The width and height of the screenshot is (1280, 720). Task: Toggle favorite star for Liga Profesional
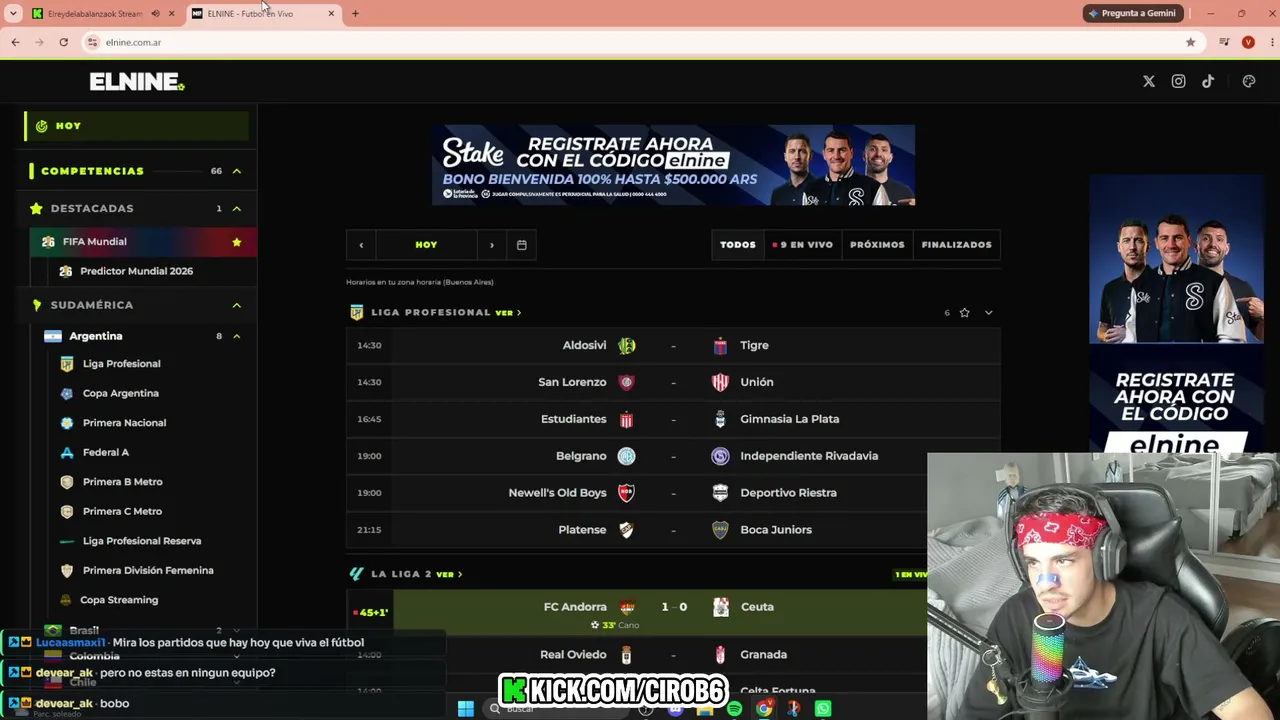click(x=965, y=313)
